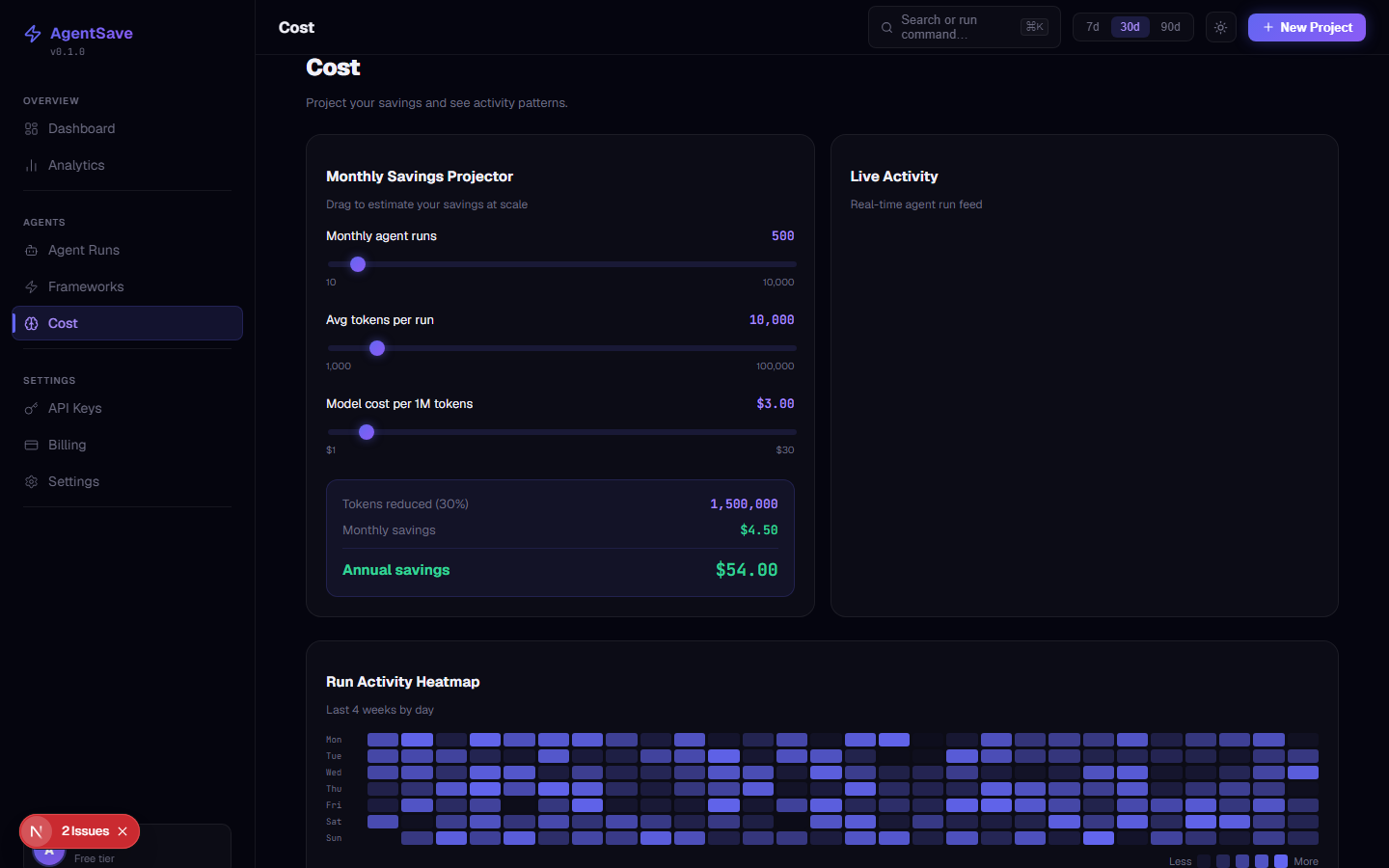Open the Dashboard page
The height and width of the screenshot is (868, 1389).
click(127, 129)
